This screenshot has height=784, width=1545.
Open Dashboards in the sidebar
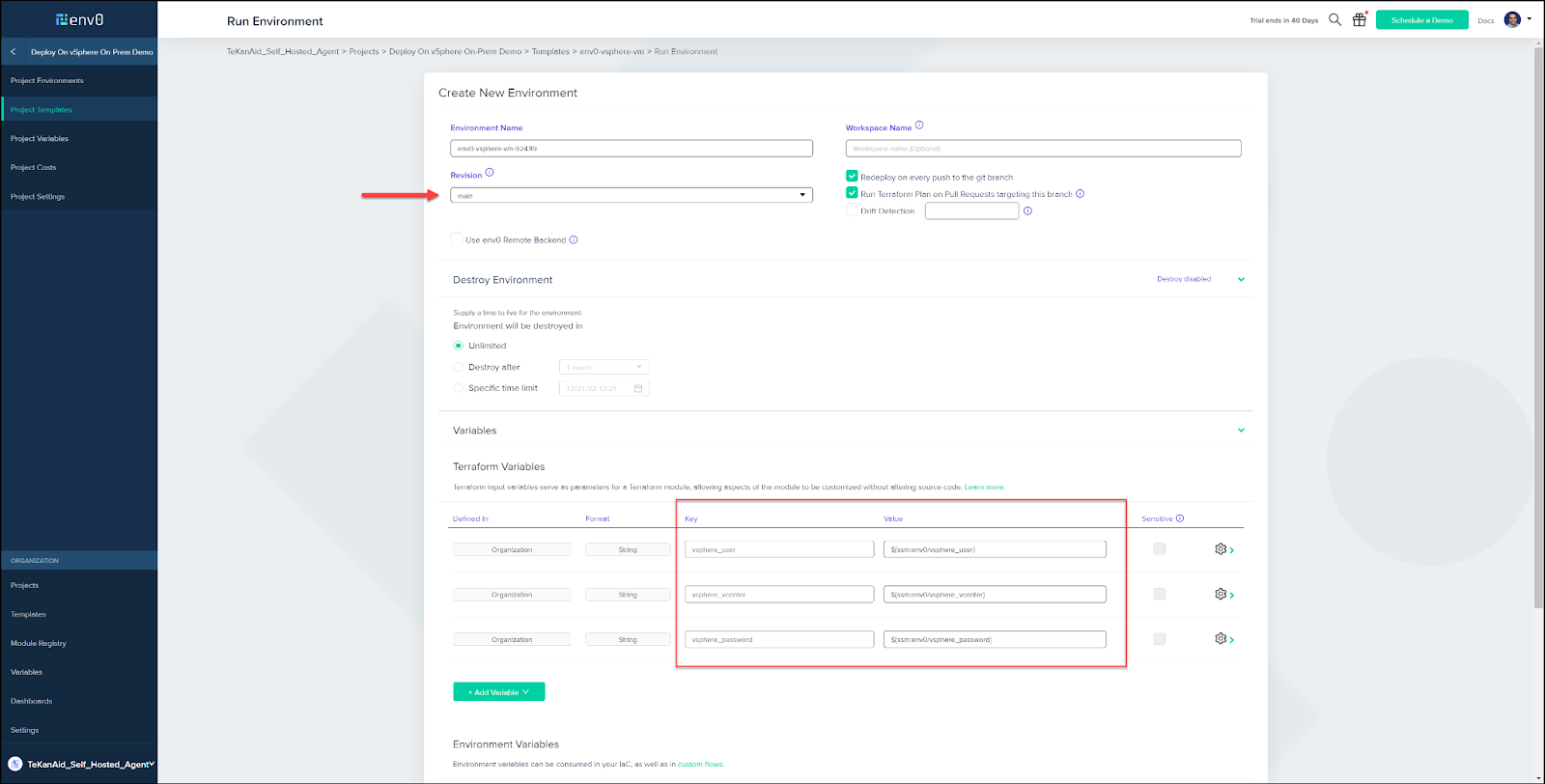tap(32, 701)
